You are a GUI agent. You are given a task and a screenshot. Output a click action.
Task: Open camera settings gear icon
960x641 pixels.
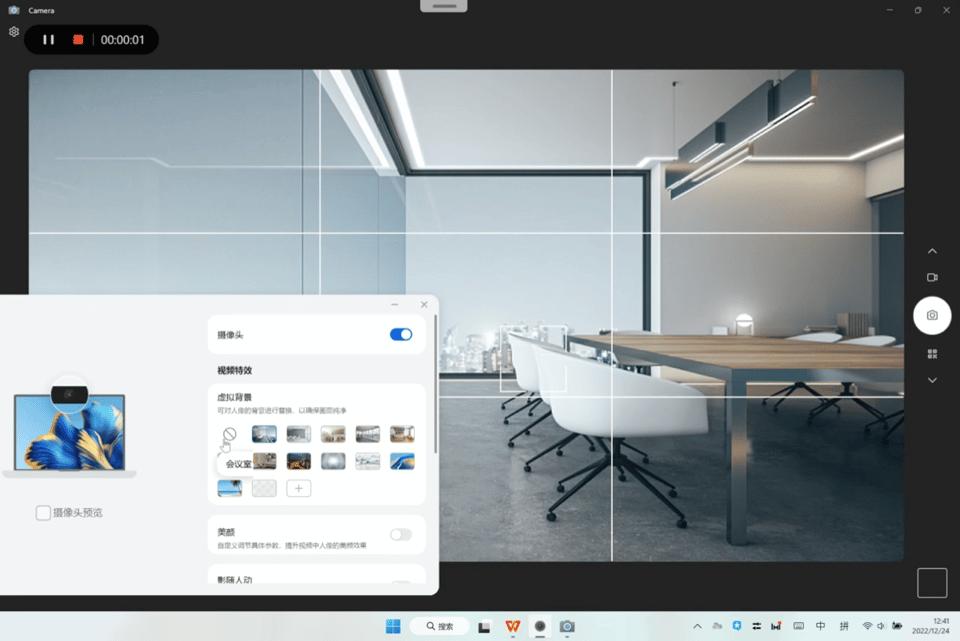coord(14,32)
